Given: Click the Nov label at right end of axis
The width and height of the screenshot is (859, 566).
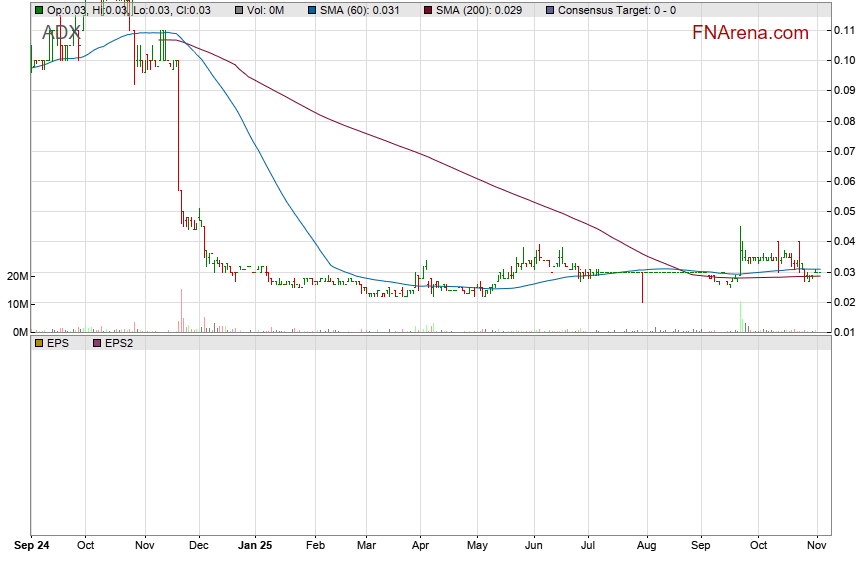Looking at the screenshot, I should [817, 547].
